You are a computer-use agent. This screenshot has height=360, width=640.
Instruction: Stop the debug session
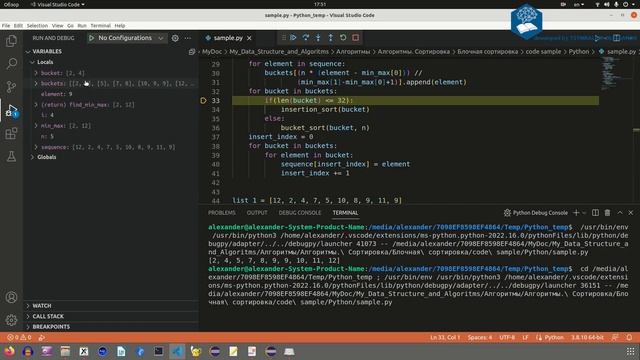(356, 38)
